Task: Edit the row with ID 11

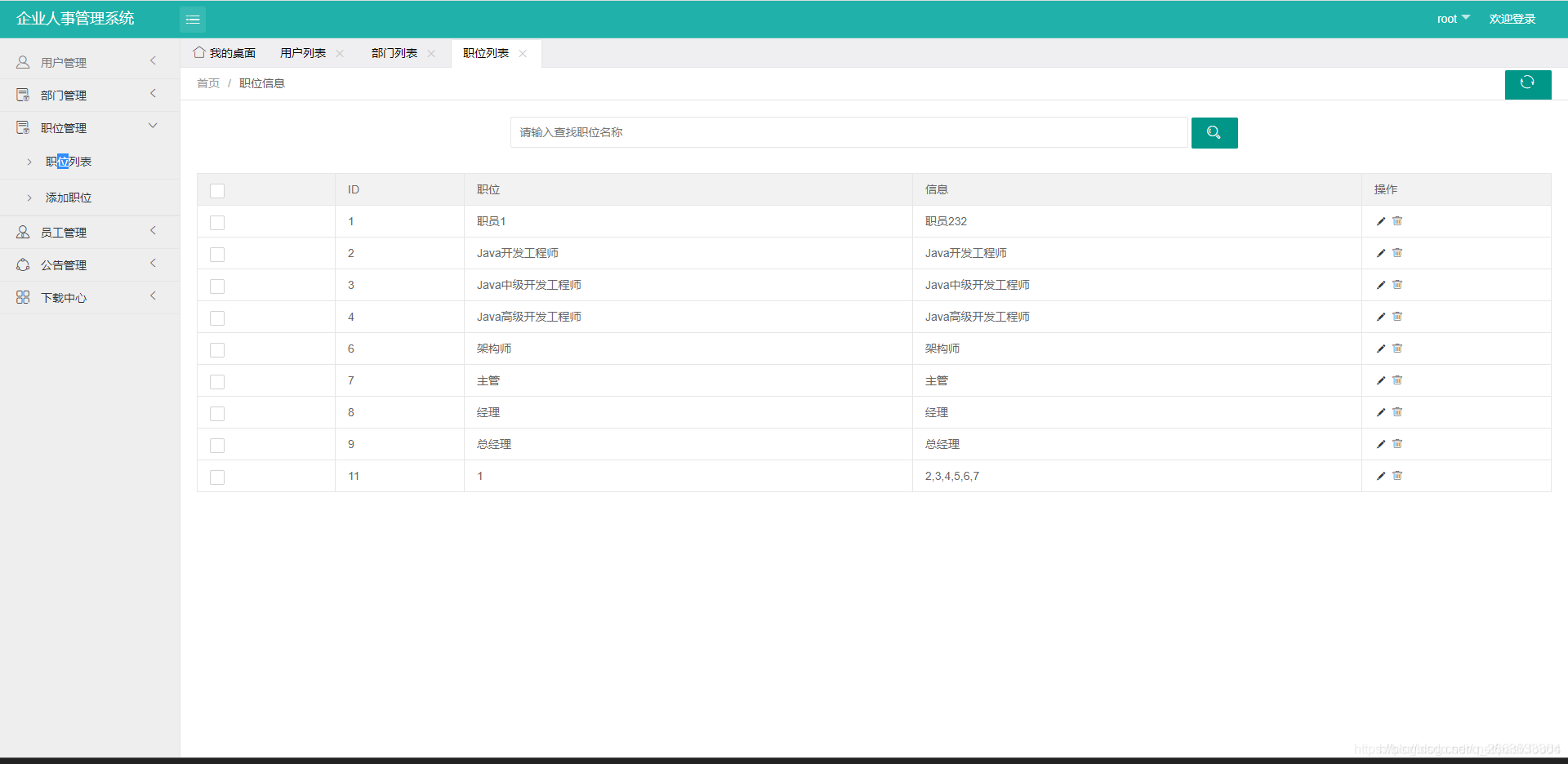Action: coord(1381,476)
